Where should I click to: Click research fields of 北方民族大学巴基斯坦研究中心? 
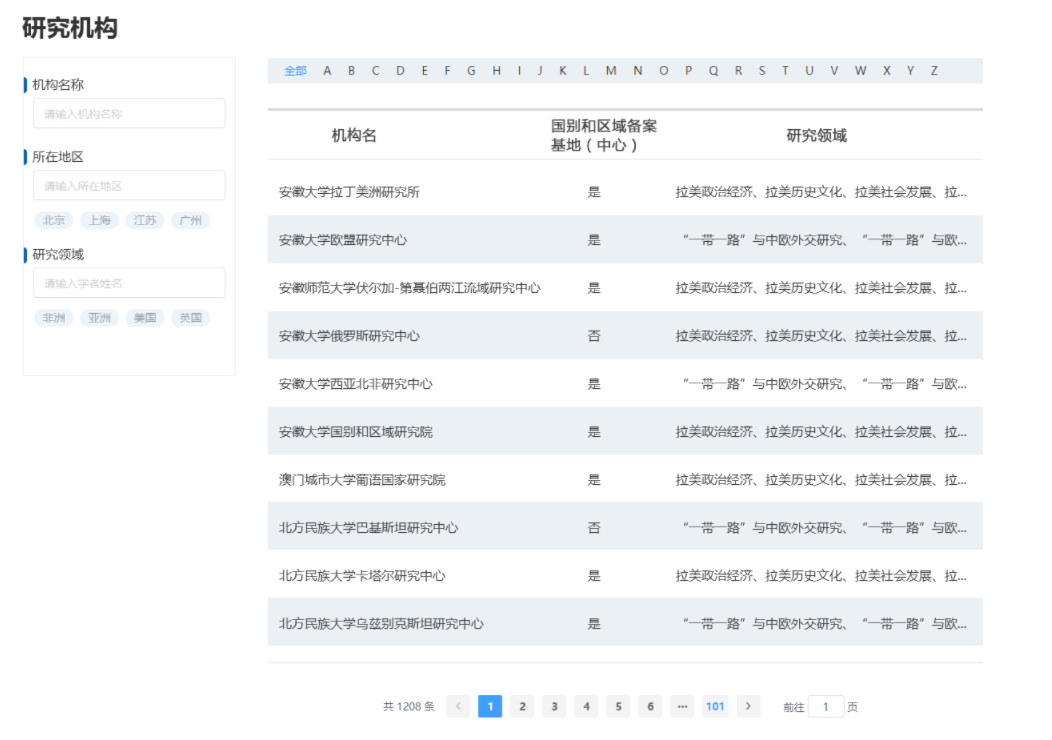pos(825,527)
